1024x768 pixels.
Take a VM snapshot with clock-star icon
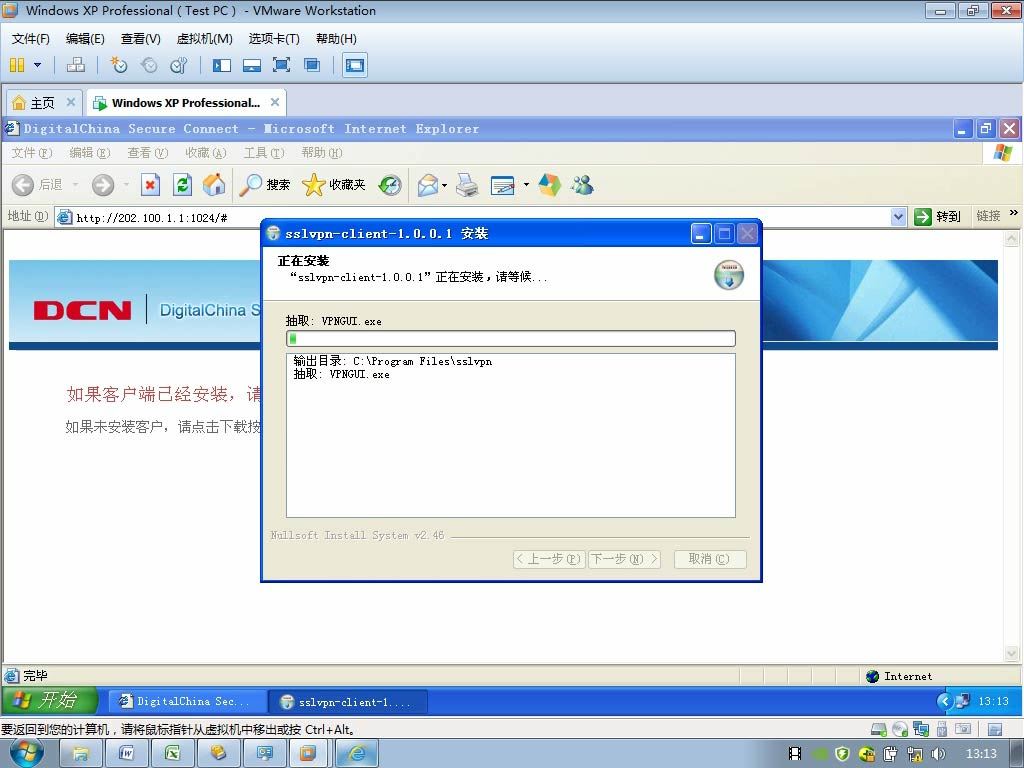pos(119,65)
